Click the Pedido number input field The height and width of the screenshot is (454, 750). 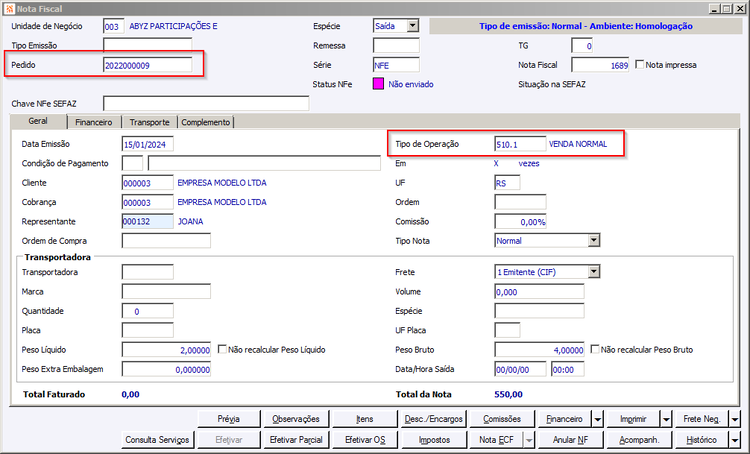(147, 65)
